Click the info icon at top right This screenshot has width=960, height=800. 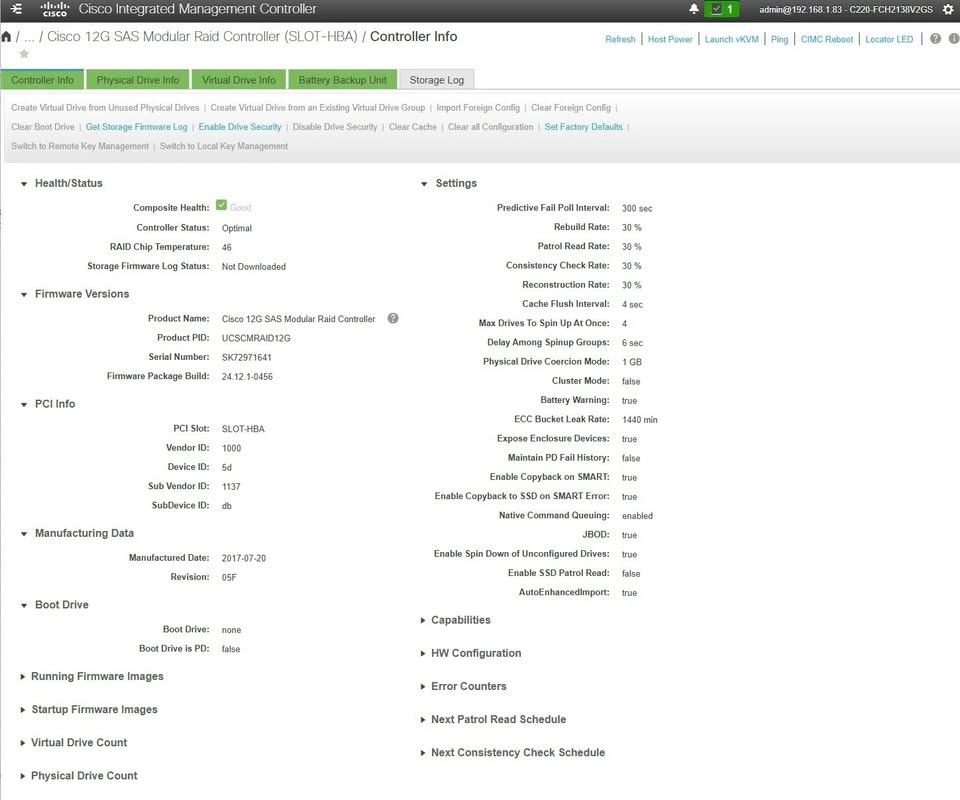click(x=954, y=39)
